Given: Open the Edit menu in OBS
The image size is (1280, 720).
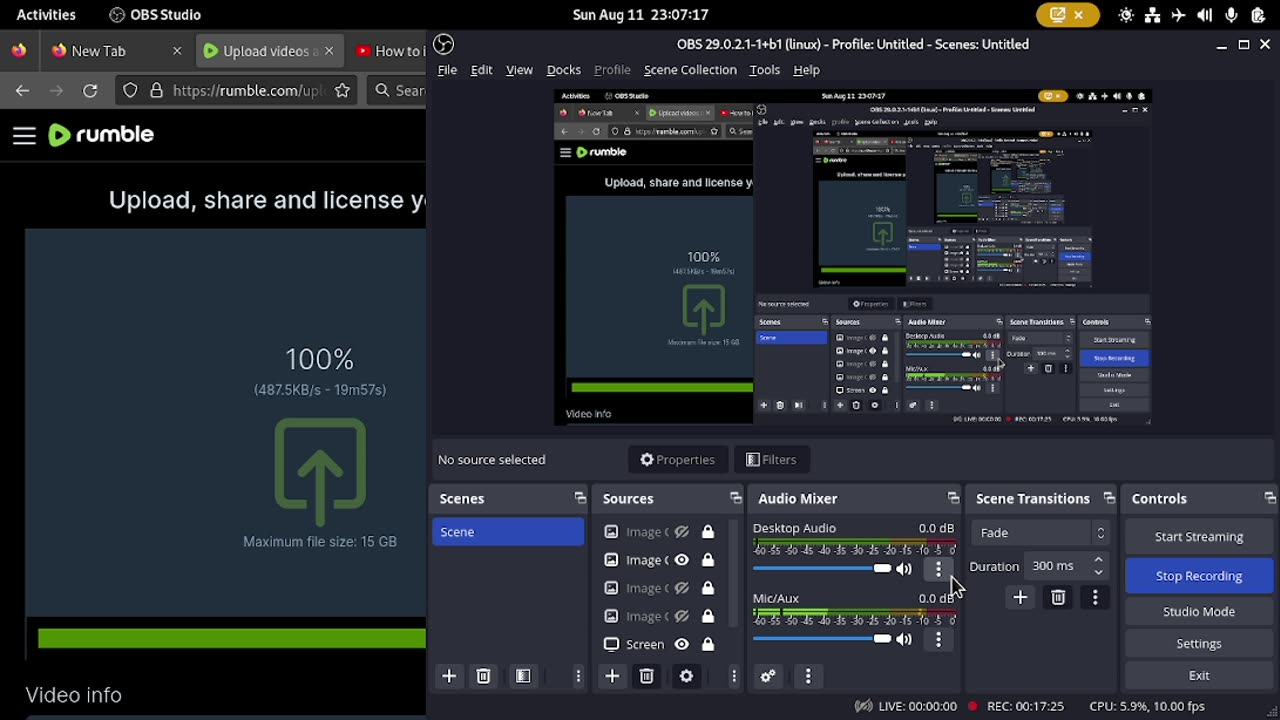Looking at the screenshot, I should (481, 70).
